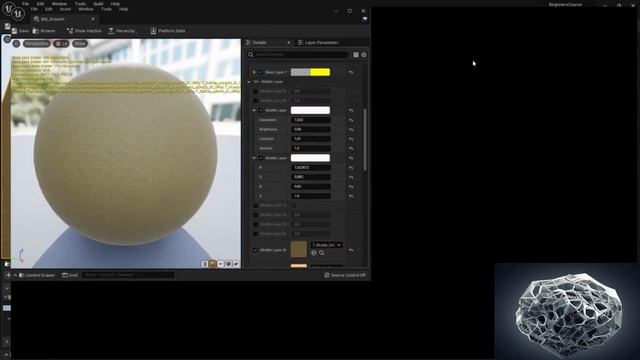Expand the Base Layer 1 row arrow
This screenshot has height=360, width=640.
[x=254, y=72]
